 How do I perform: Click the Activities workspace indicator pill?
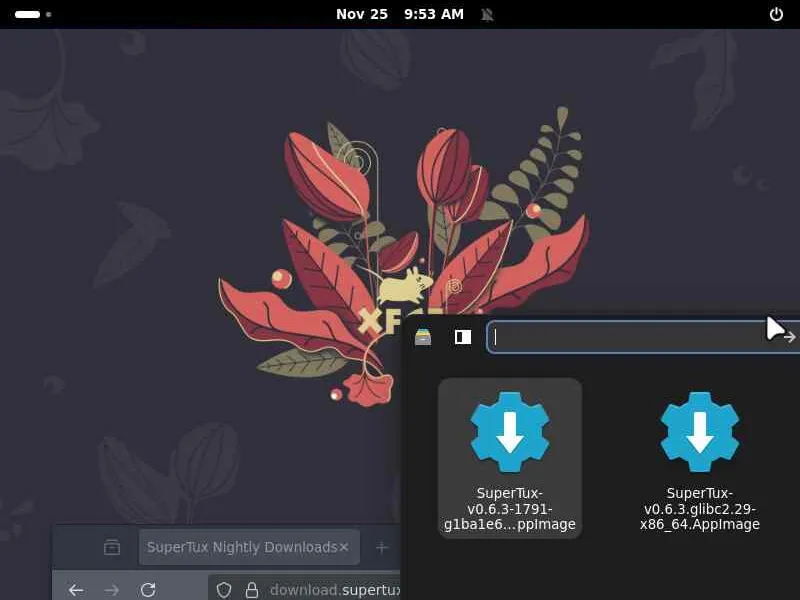pyautogui.click(x=28, y=14)
